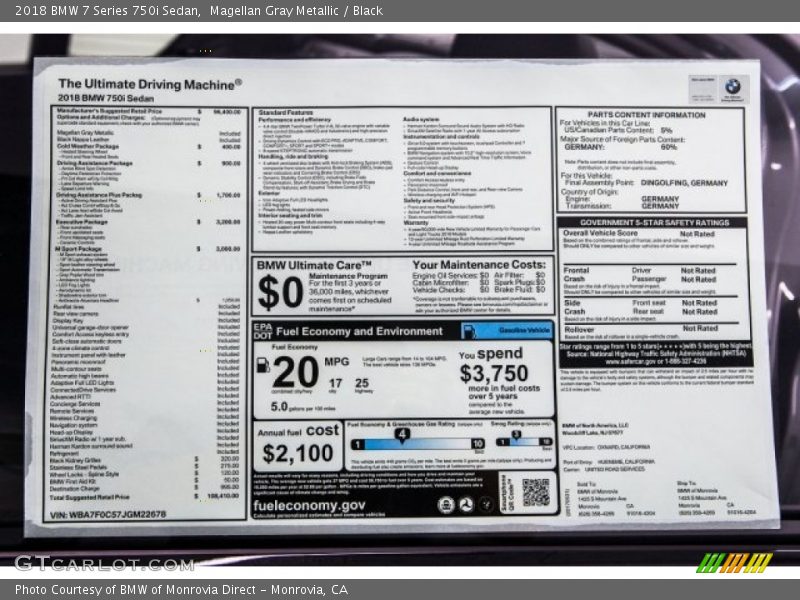Click 'GOVERNMENT 5-STAR SAFETY RATINGS' header
This screenshot has height=600, width=800.
point(654,222)
